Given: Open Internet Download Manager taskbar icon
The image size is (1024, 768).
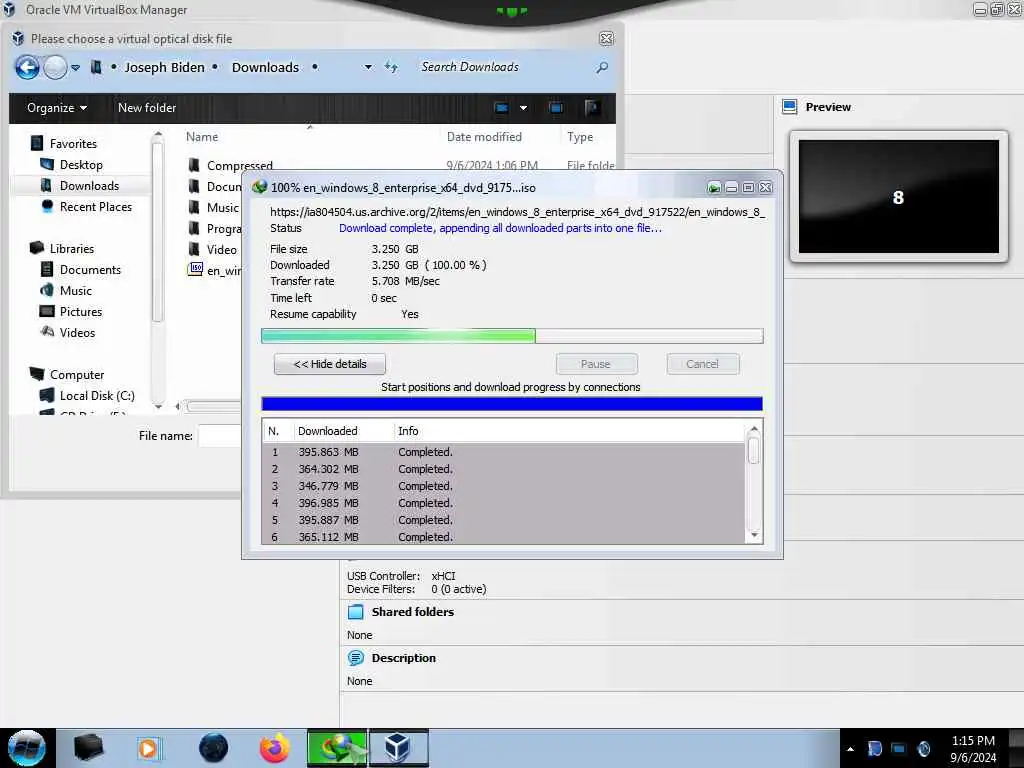Looking at the screenshot, I should 337,748.
